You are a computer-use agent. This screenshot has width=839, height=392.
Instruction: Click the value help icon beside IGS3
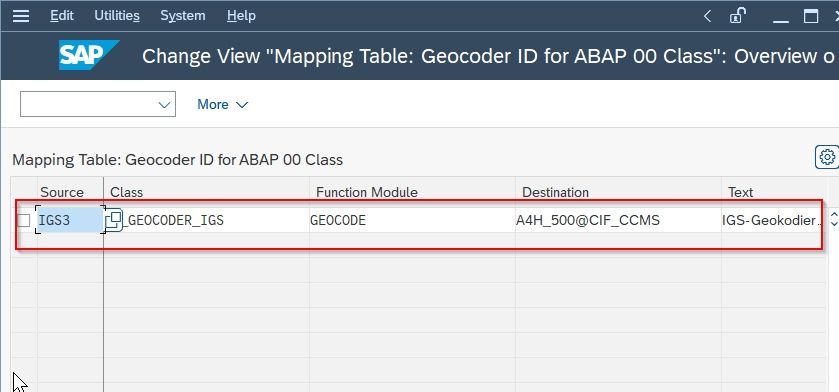(x=114, y=220)
